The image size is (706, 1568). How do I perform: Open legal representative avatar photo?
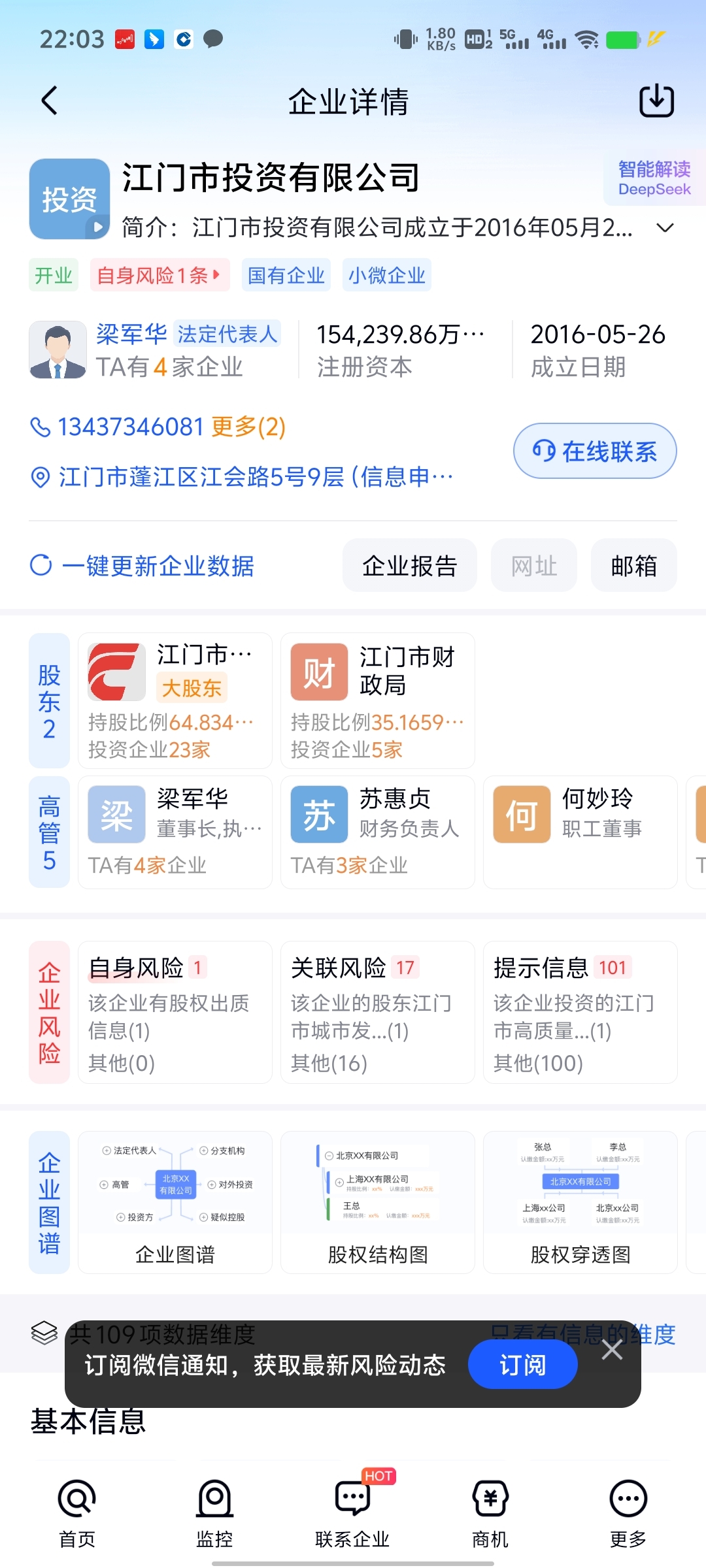click(x=58, y=350)
